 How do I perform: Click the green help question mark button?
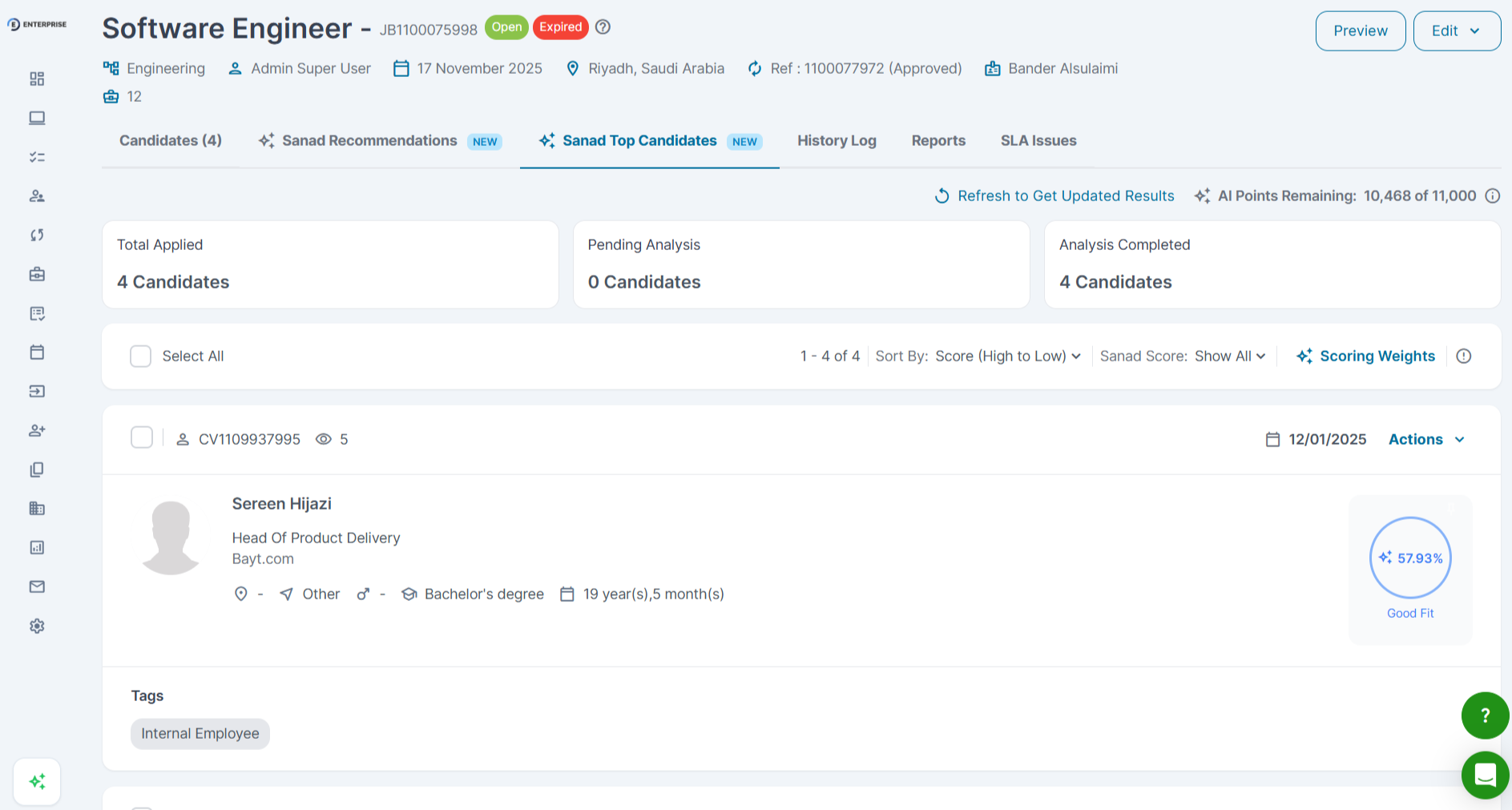tap(1485, 715)
